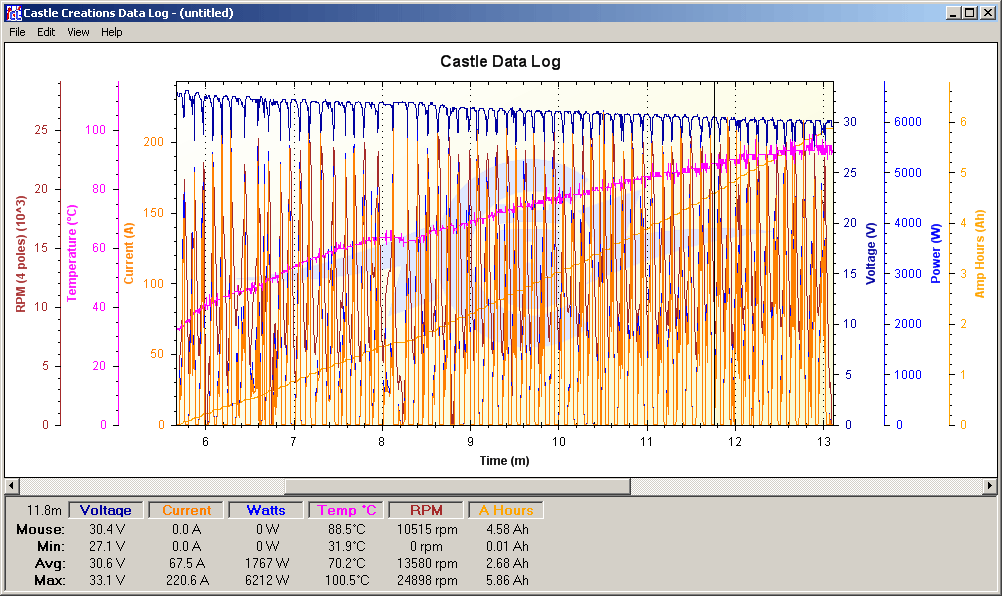
Task: Click the Mouse amp hours value 4.58 Ah
Action: [507, 530]
